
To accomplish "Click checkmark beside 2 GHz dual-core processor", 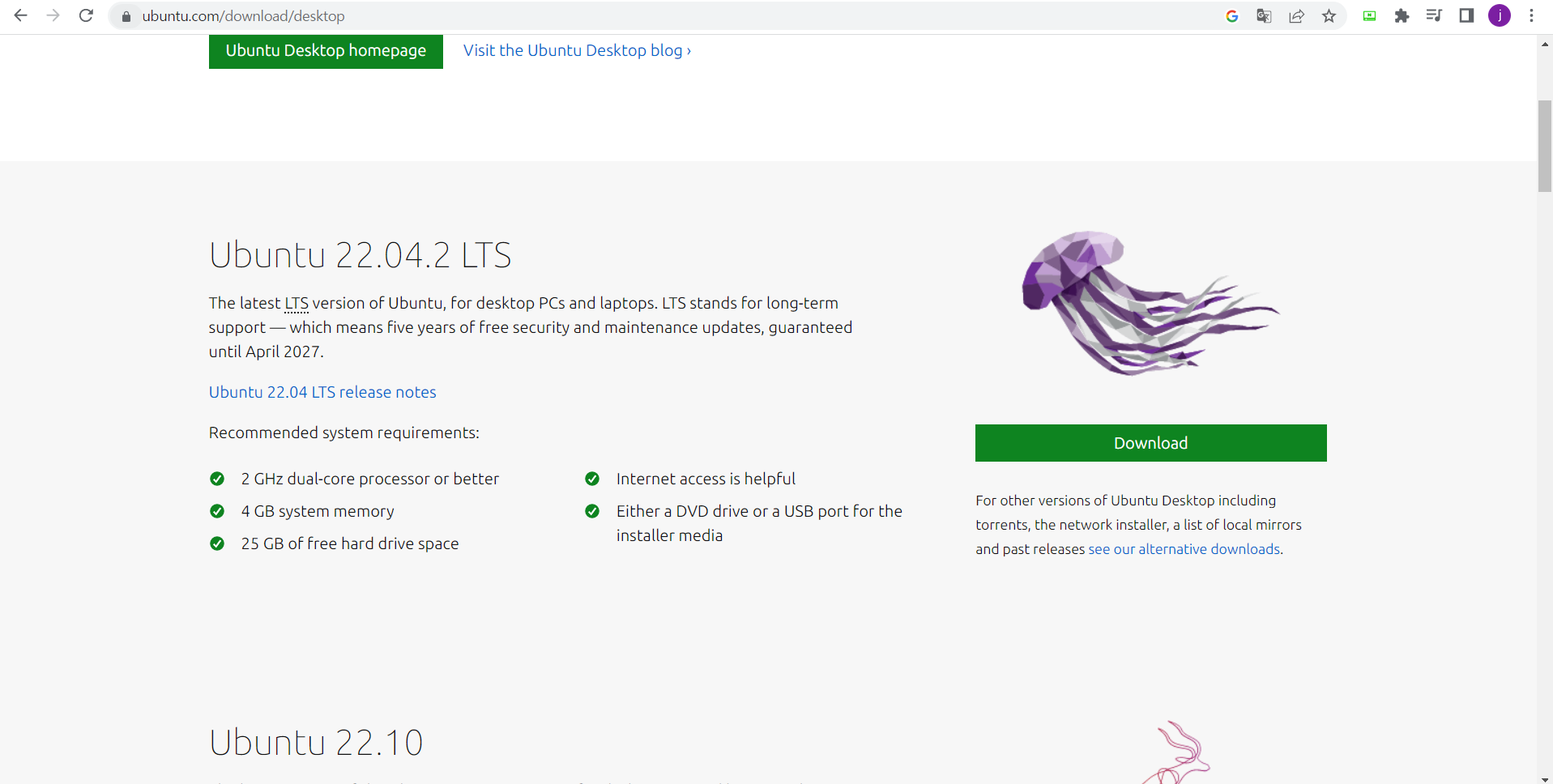I will point(217,479).
